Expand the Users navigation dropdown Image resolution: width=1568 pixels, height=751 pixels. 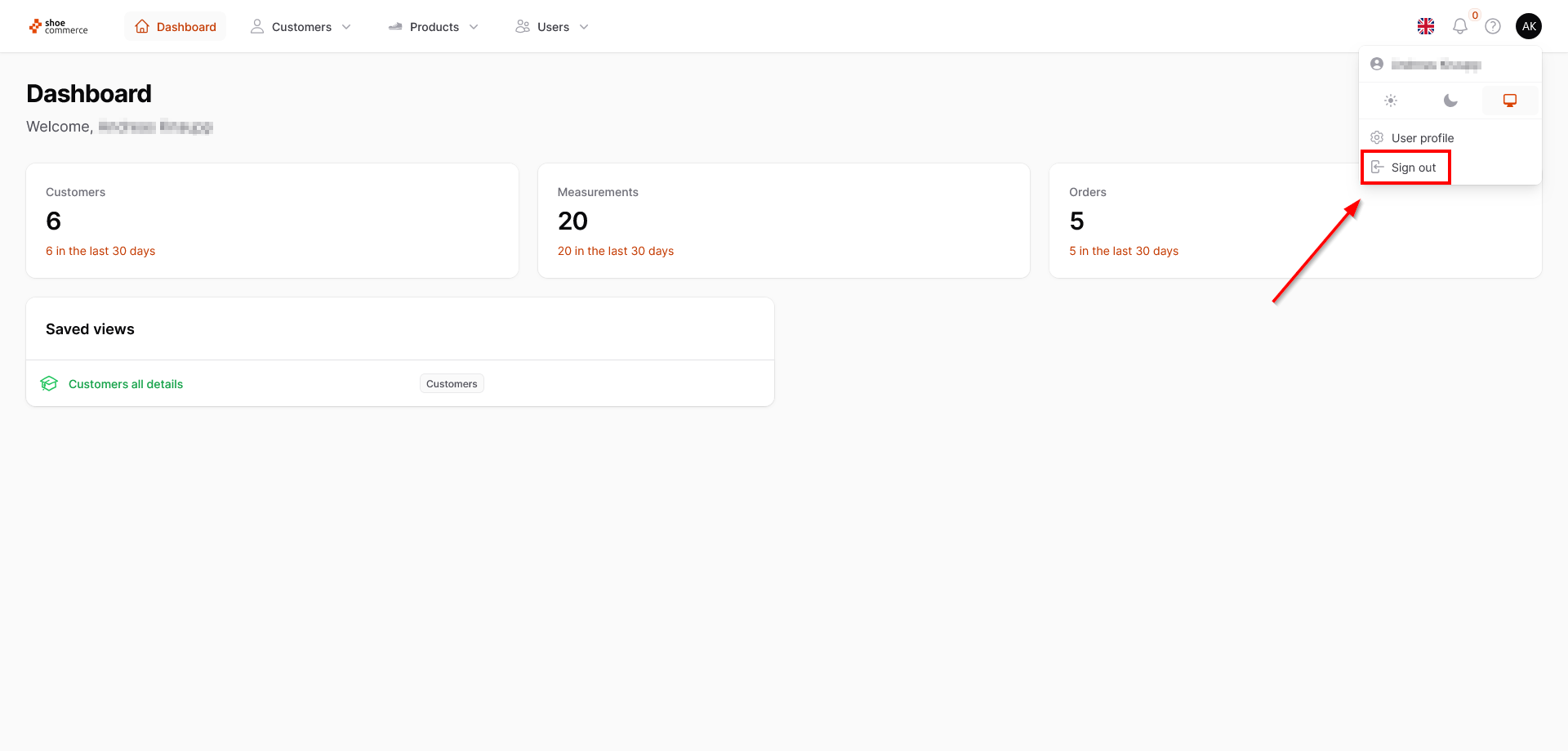coord(553,27)
